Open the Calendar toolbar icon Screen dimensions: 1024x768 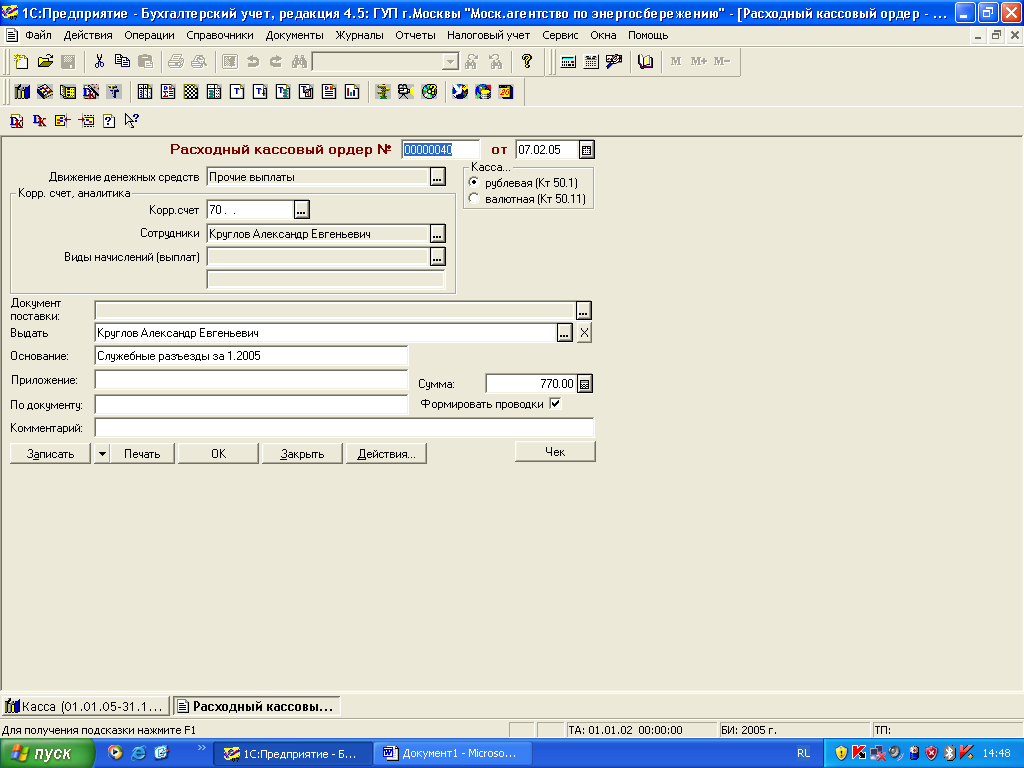point(591,61)
